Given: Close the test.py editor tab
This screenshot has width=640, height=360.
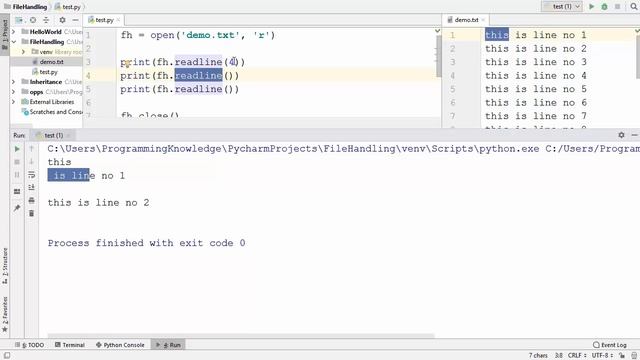Looking at the screenshot, I should pyautogui.click(x=118, y=20).
